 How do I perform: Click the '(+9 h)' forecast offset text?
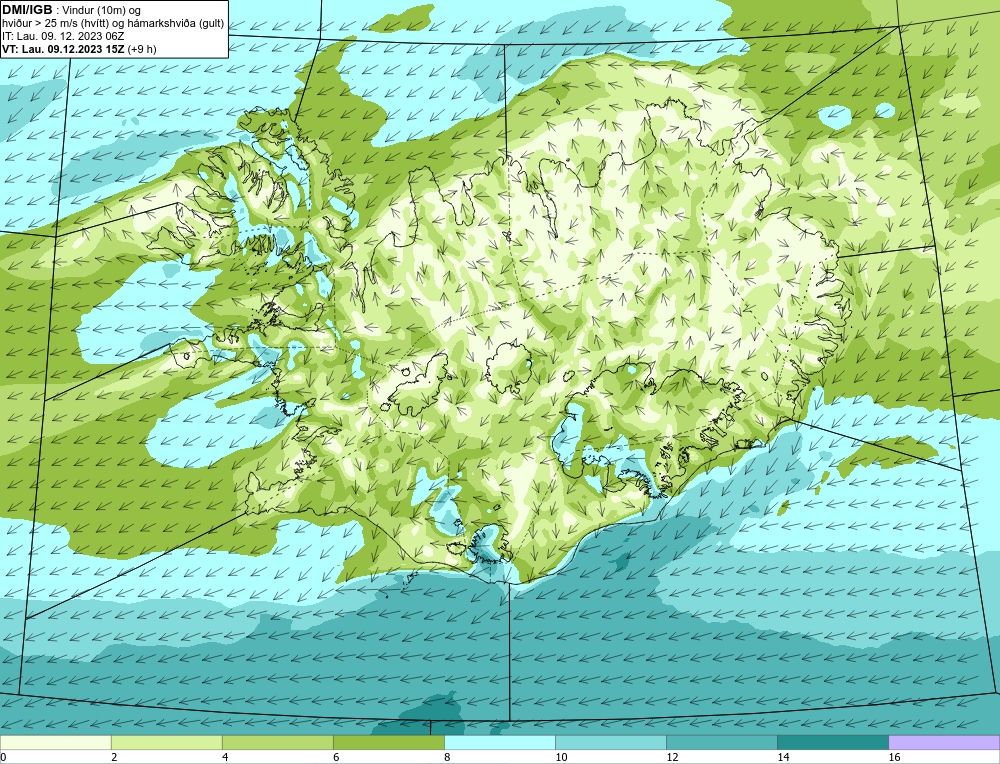click(142, 49)
